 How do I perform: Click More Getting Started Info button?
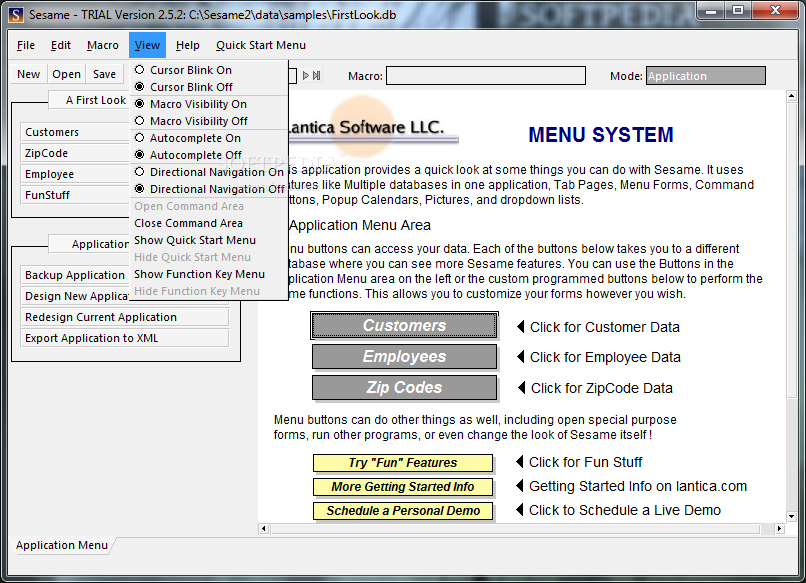pyautogui.click(x=403, y=487)
